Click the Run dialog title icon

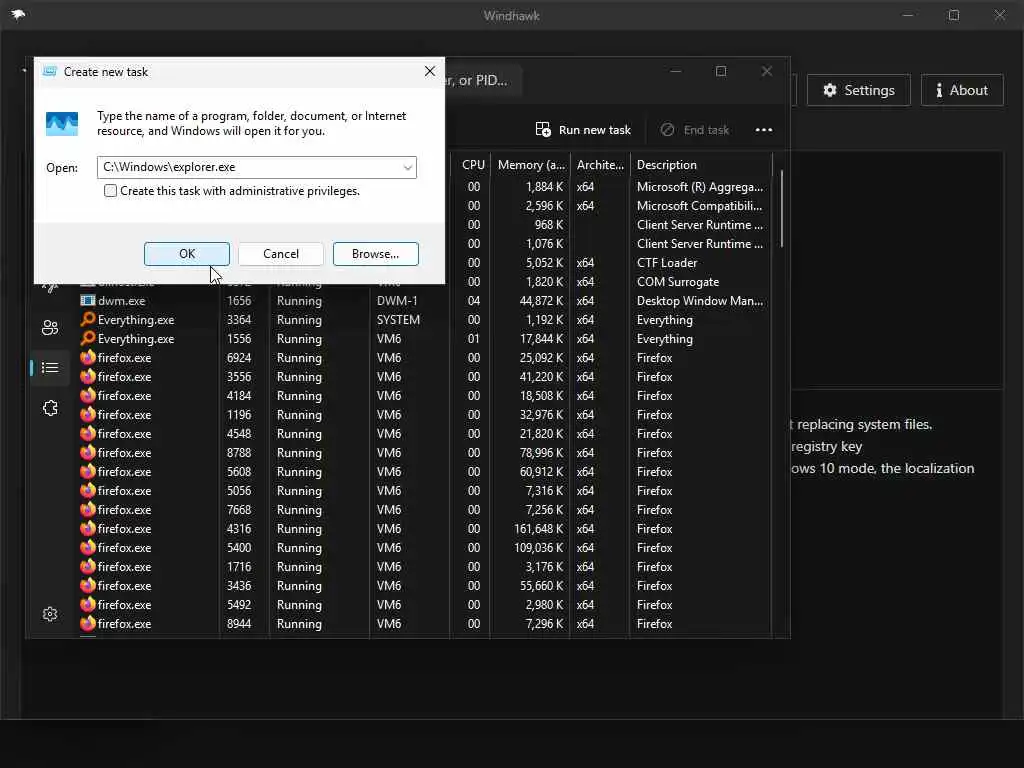point(50,71)
